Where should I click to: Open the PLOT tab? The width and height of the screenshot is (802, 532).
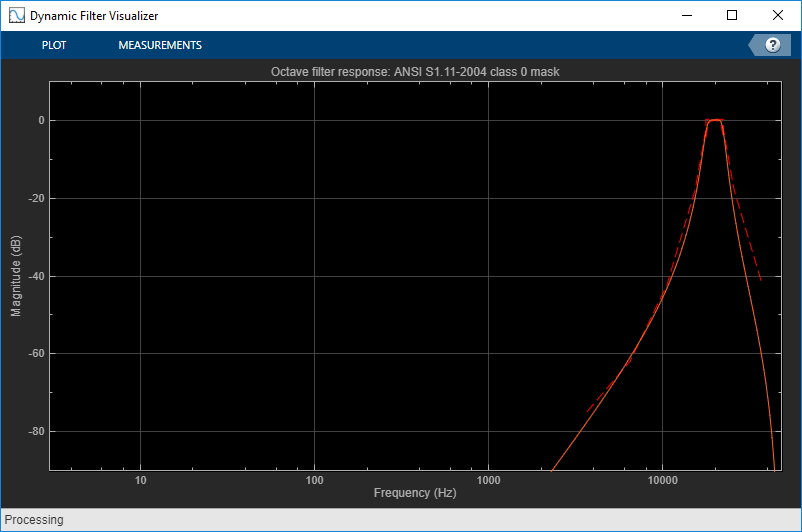click(54, 45)
